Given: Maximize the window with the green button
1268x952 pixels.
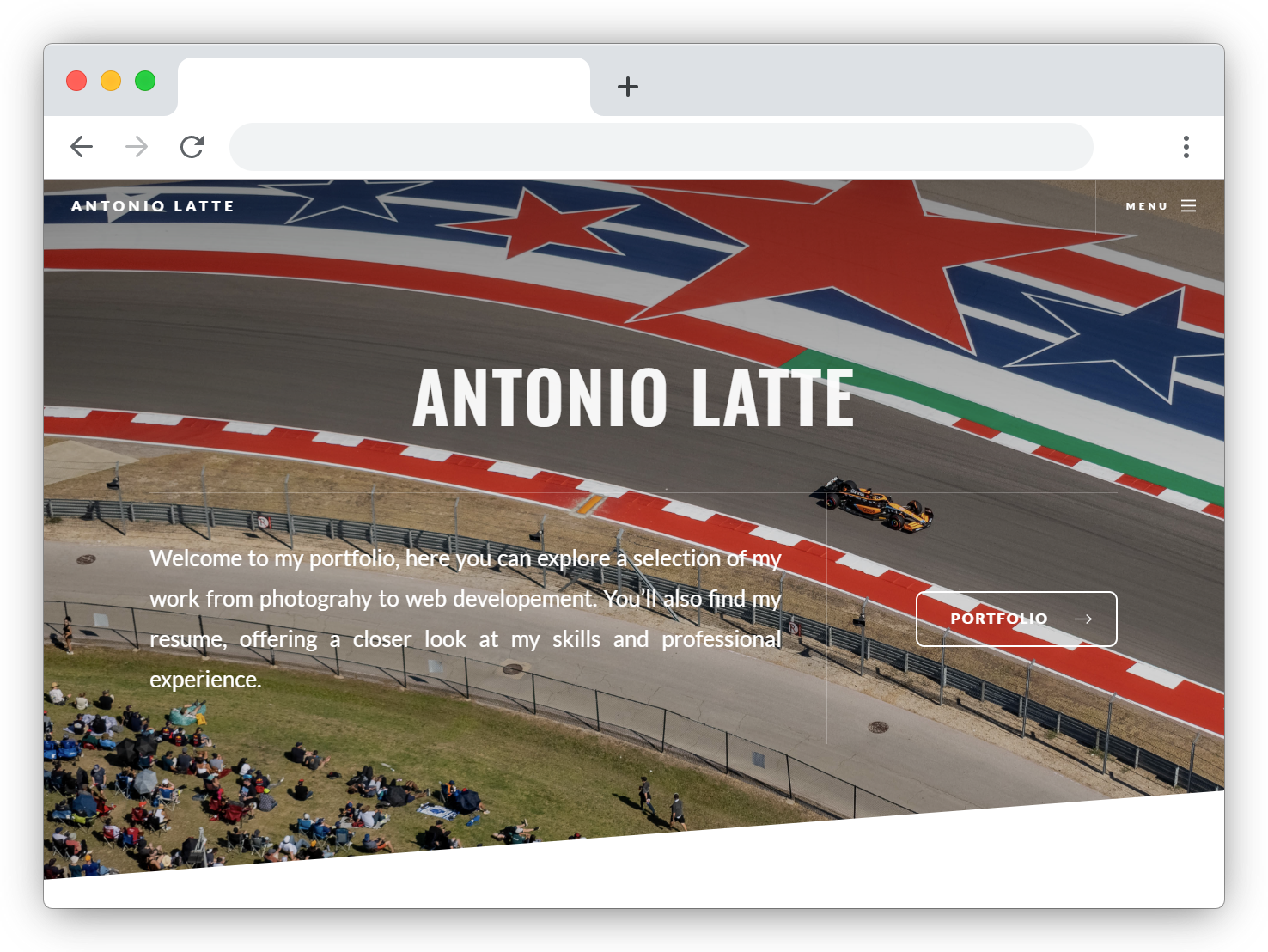Looking at the screenshot, I should [x=145, y=81].
